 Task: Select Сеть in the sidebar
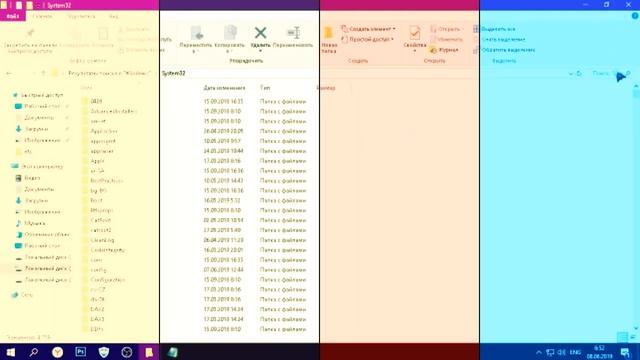coord(22,295)
